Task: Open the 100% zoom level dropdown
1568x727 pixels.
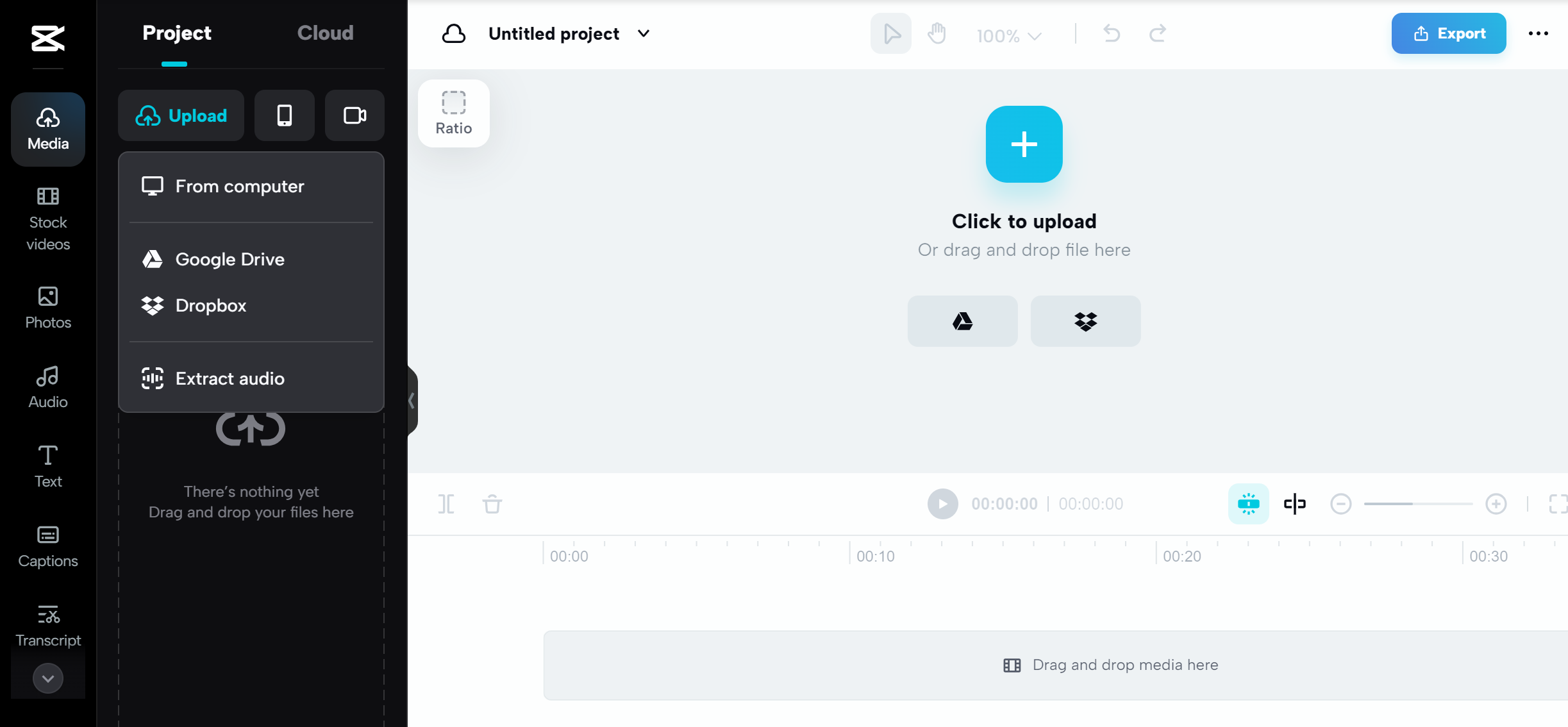Action: 1008,35
